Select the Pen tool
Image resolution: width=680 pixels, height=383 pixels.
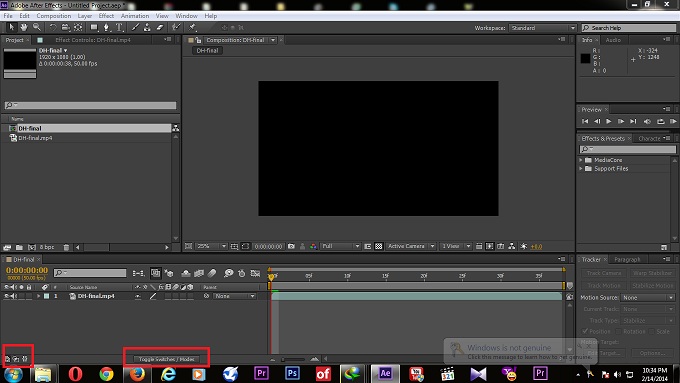(x=106, y=27)
